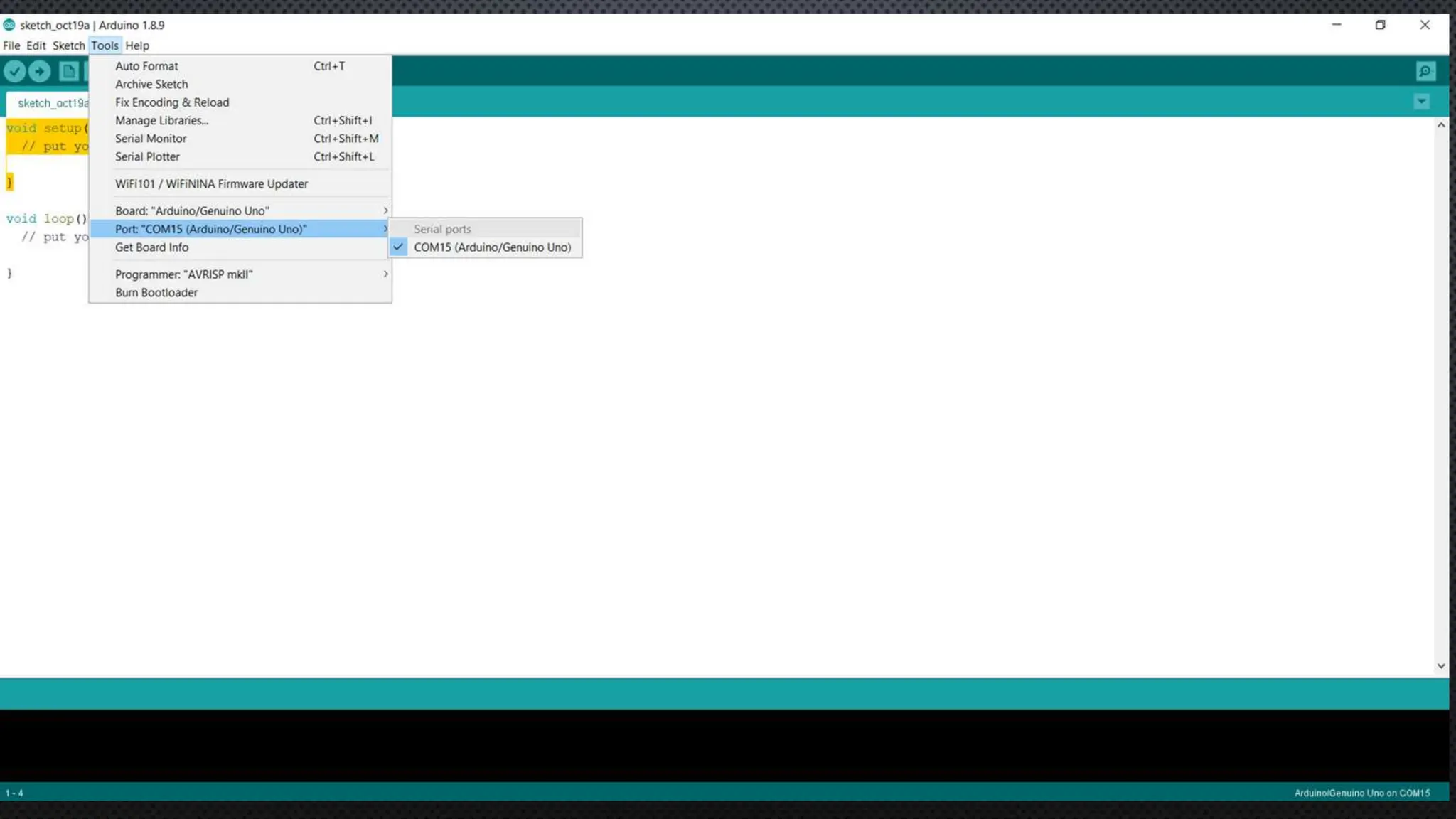Close the open Tools menu
The height and width of the screenshot is (819, 1456).
tap(105, 45)
